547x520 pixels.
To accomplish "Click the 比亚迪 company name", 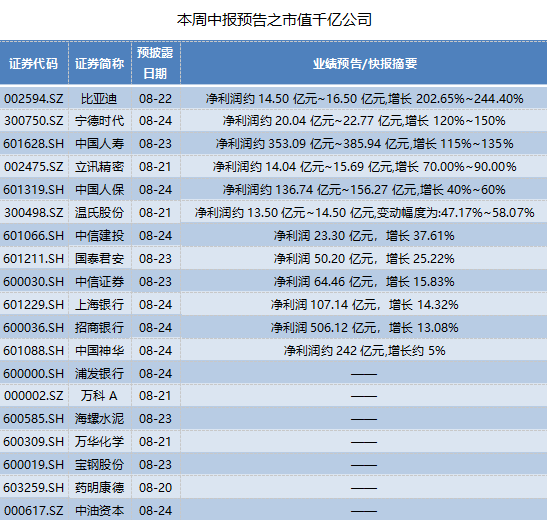I will pyautogui.click(x=99, y=99).
